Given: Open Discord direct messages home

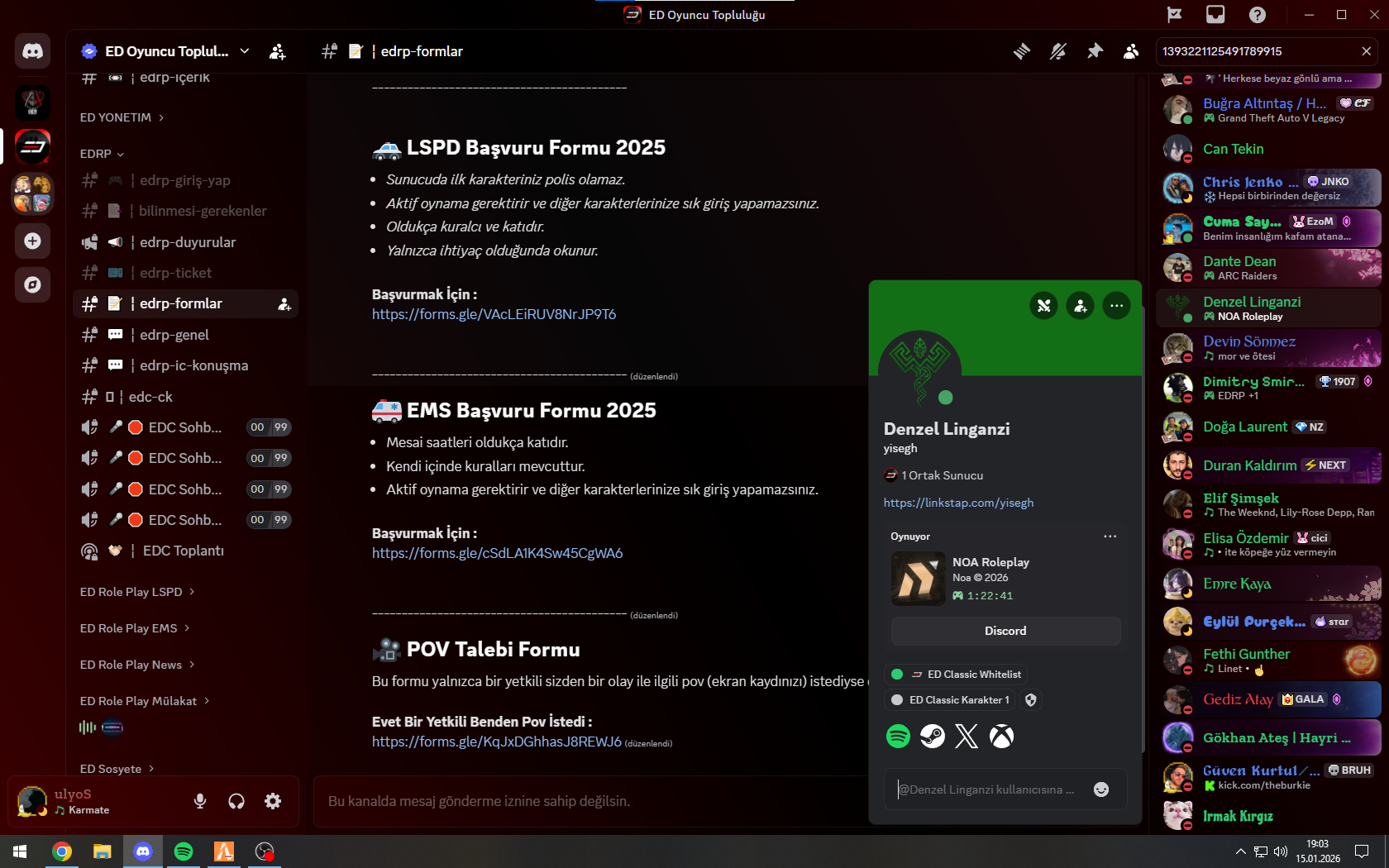Looking at the screenshot, I should pos(32,51).
